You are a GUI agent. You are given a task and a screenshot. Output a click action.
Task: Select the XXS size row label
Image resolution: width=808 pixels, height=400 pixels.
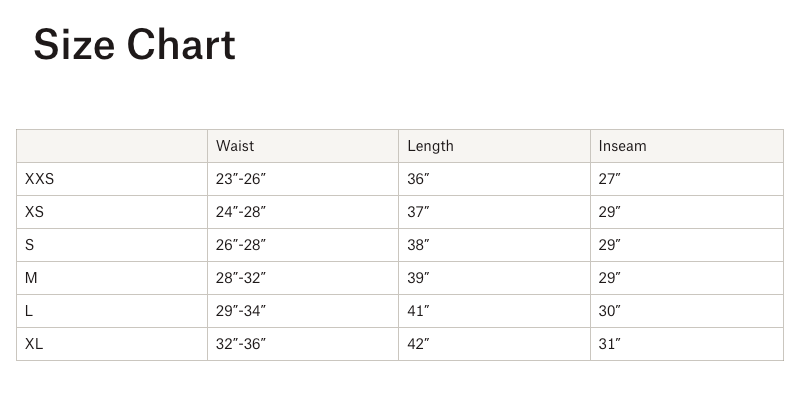click(40, 179)
